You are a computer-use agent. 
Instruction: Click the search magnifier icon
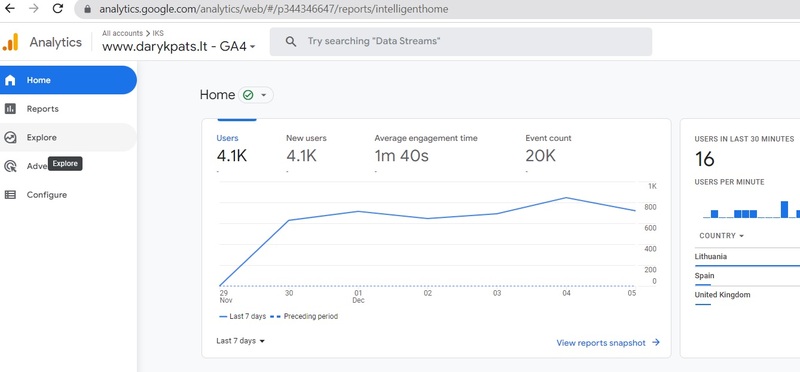click(291, 41)
